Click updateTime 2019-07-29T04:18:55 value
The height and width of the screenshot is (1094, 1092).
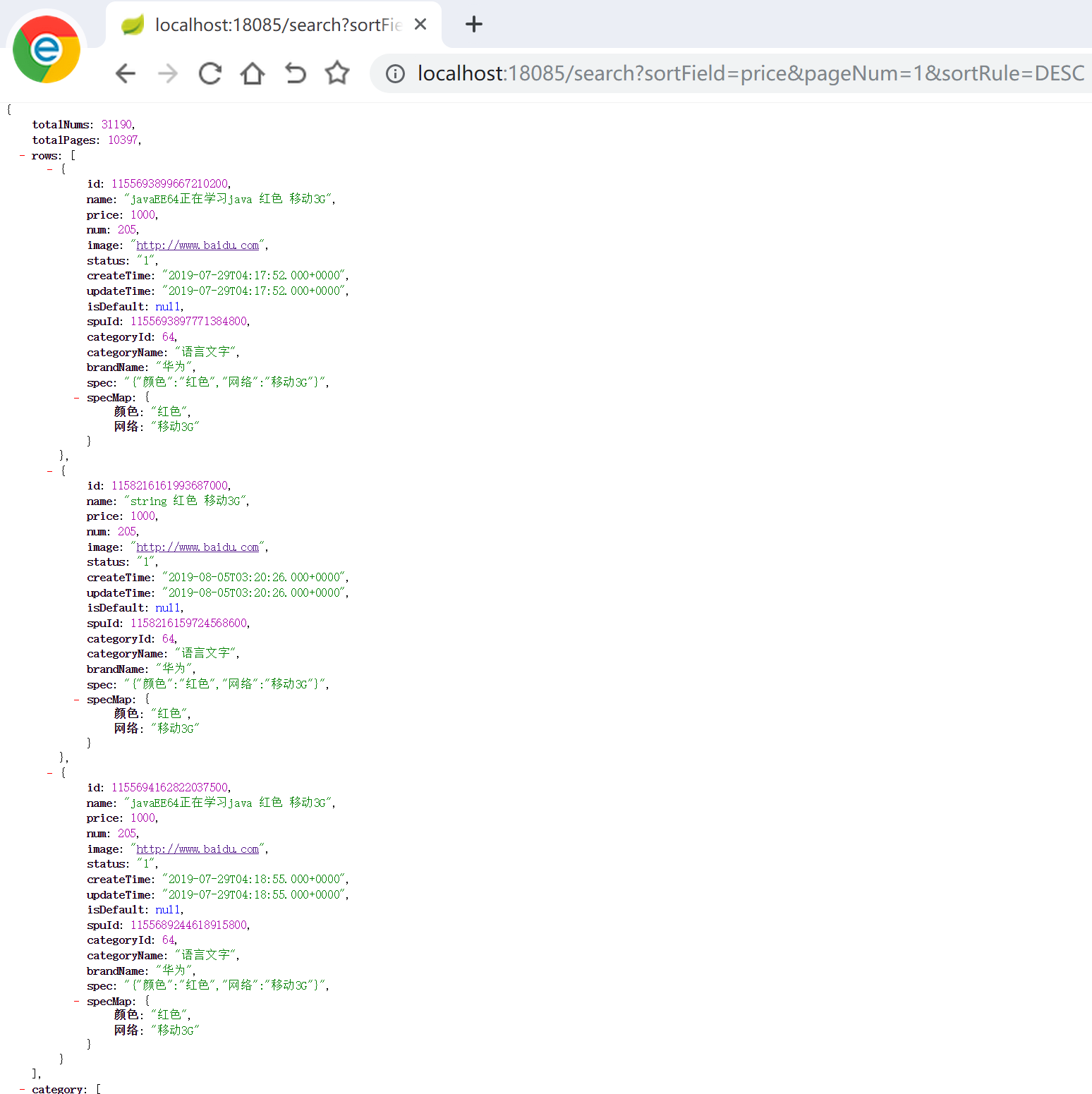pyautogui.click(x=254, y=895)
